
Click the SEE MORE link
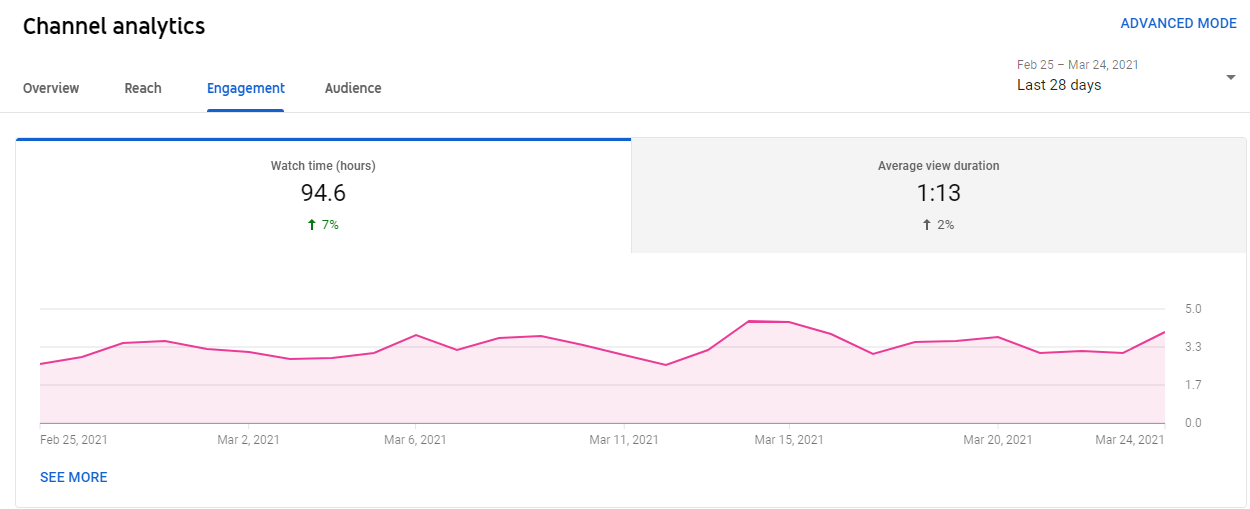(74, 477)
